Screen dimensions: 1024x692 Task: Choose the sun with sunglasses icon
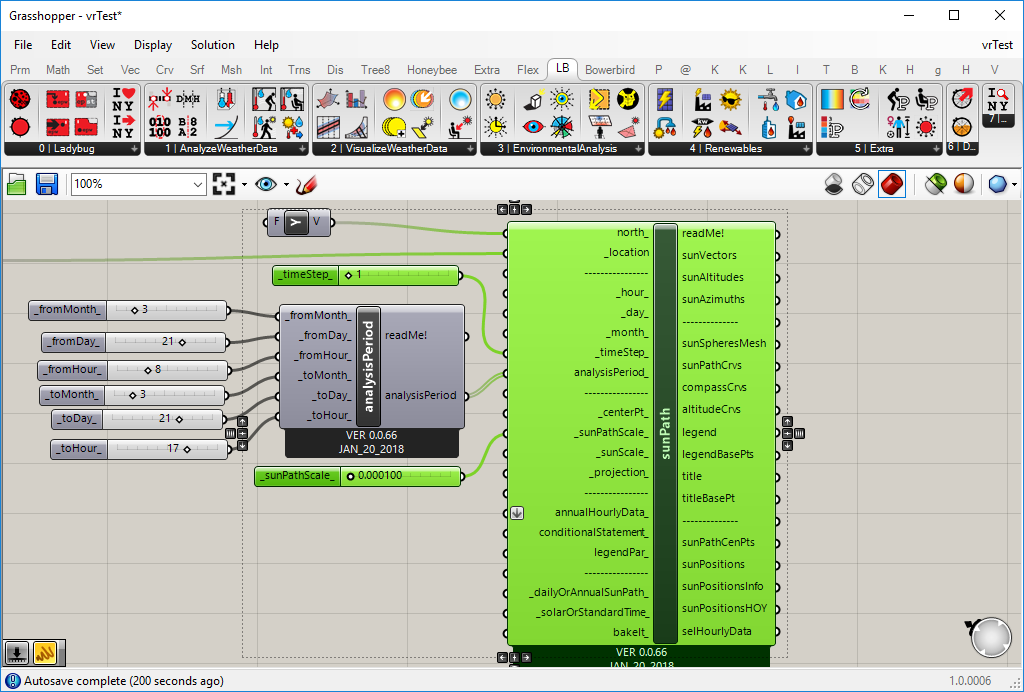(x=730, y=99)
